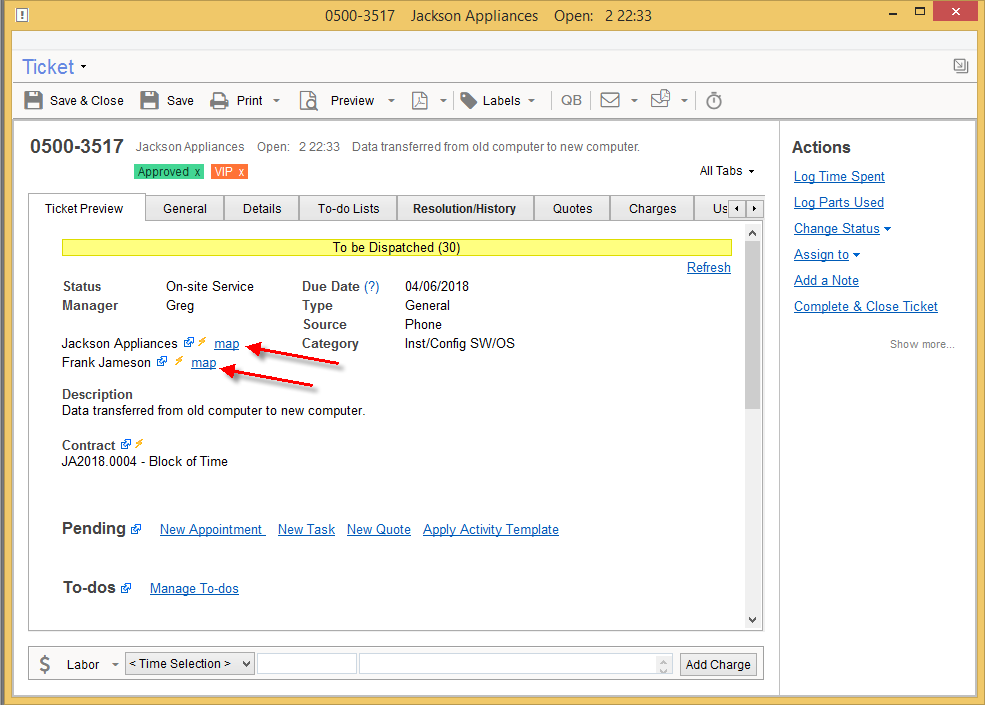Click the dollar sign charge icon

point(45,664)
